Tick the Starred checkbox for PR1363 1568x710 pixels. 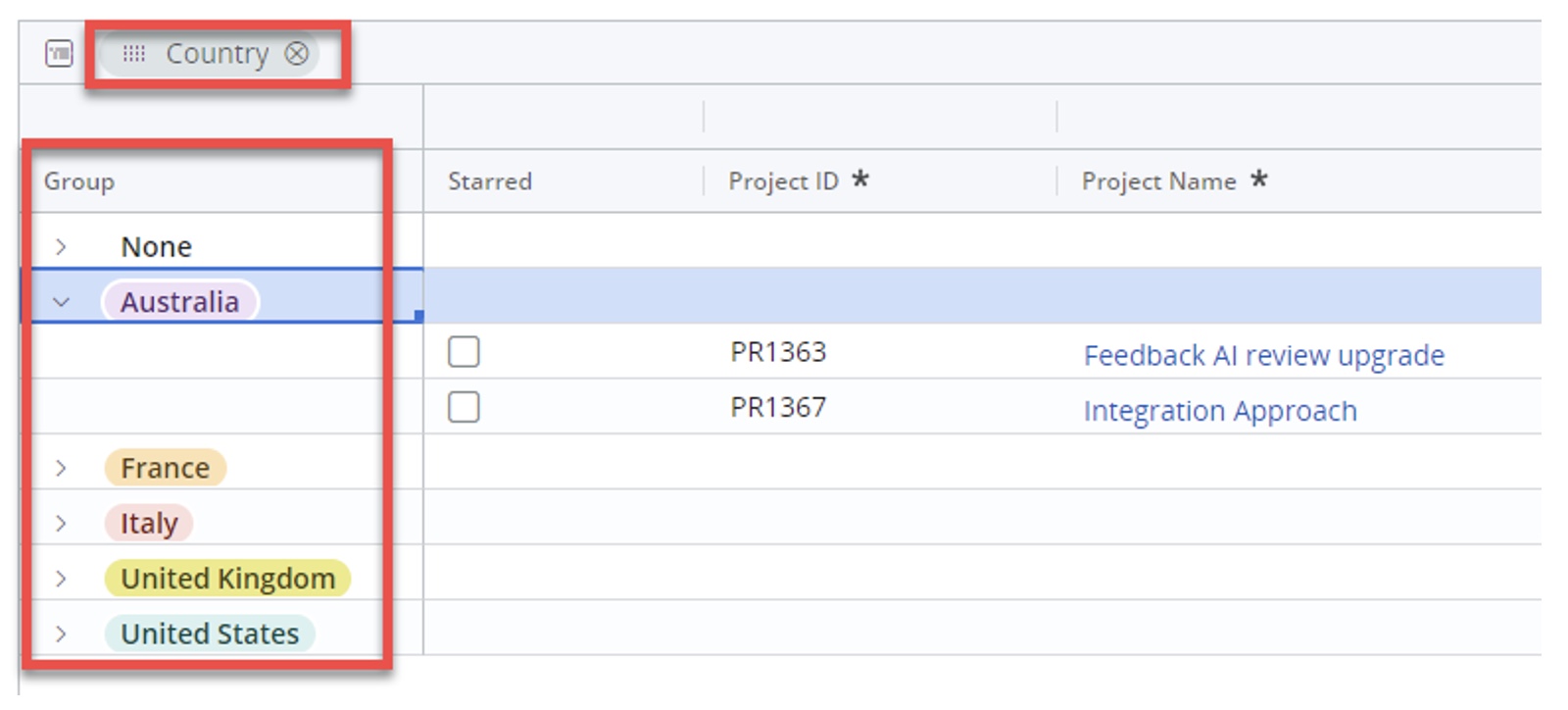(464, 351)
